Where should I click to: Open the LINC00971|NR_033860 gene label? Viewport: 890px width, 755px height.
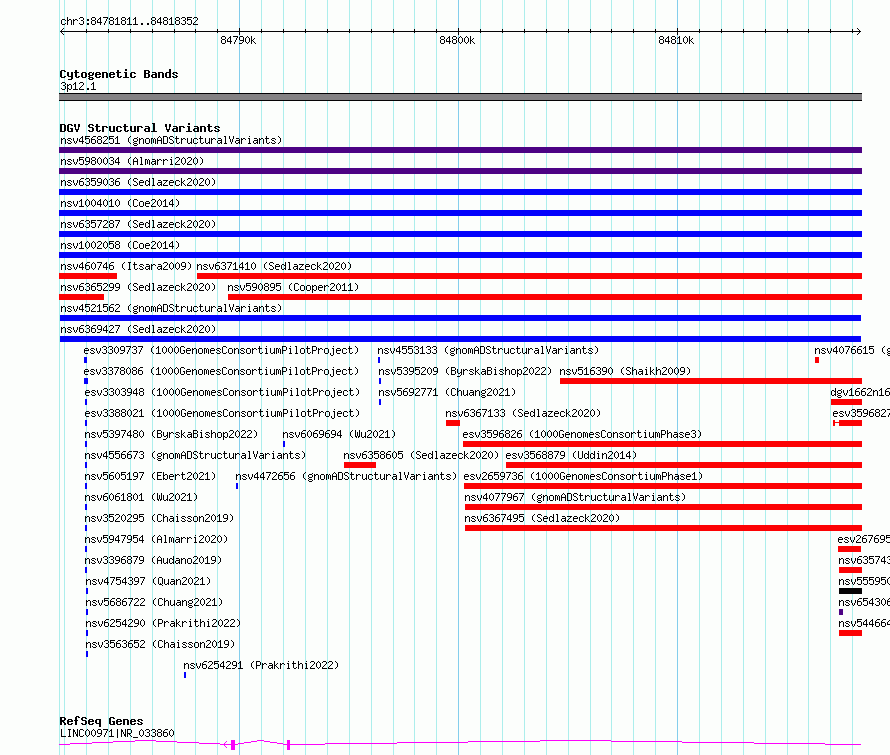click(117, 733)
